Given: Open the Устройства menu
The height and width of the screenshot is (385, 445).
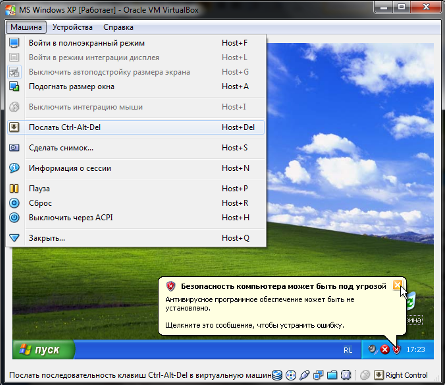Looking at the screenshot, I should click(x=72, y=27).
